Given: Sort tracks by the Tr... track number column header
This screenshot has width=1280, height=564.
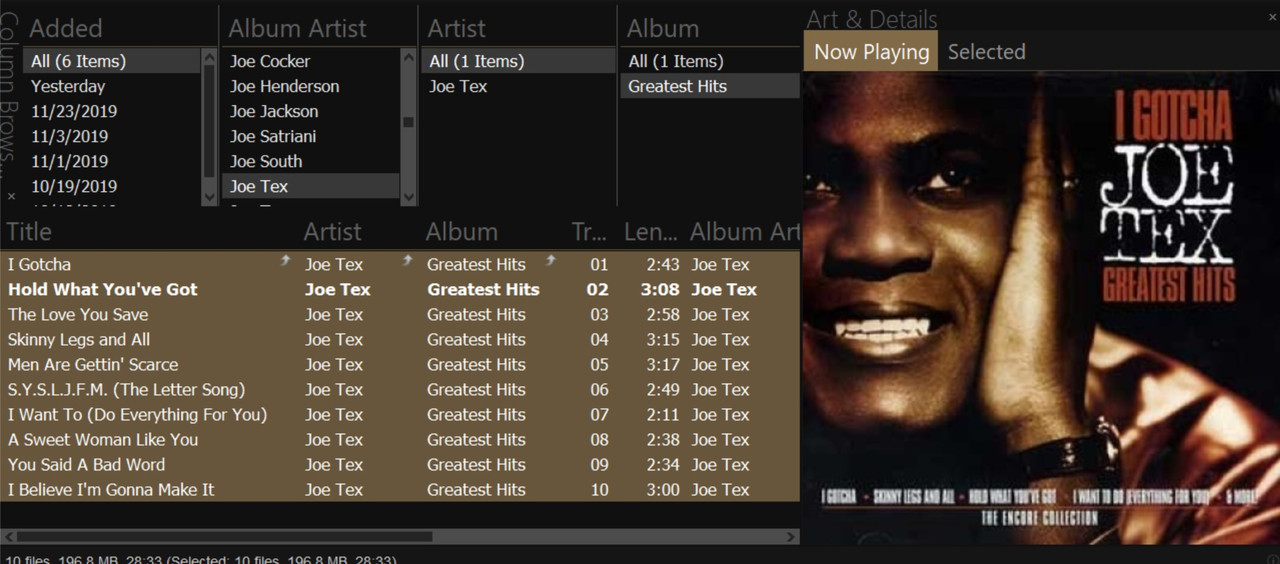Looking at the screenshot, I should (x=589, y=232).
